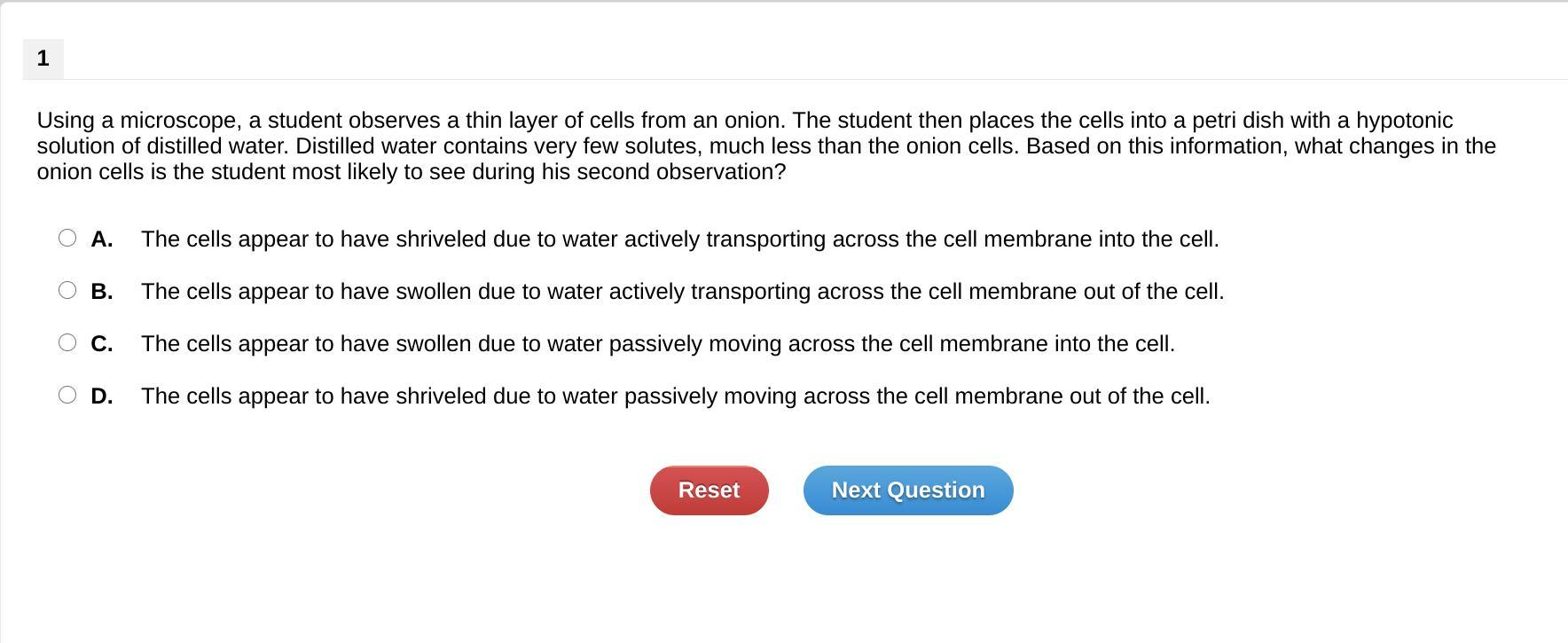
Task: Click answer text about swollen cells, water passively moving in
Action: point(657,344)
